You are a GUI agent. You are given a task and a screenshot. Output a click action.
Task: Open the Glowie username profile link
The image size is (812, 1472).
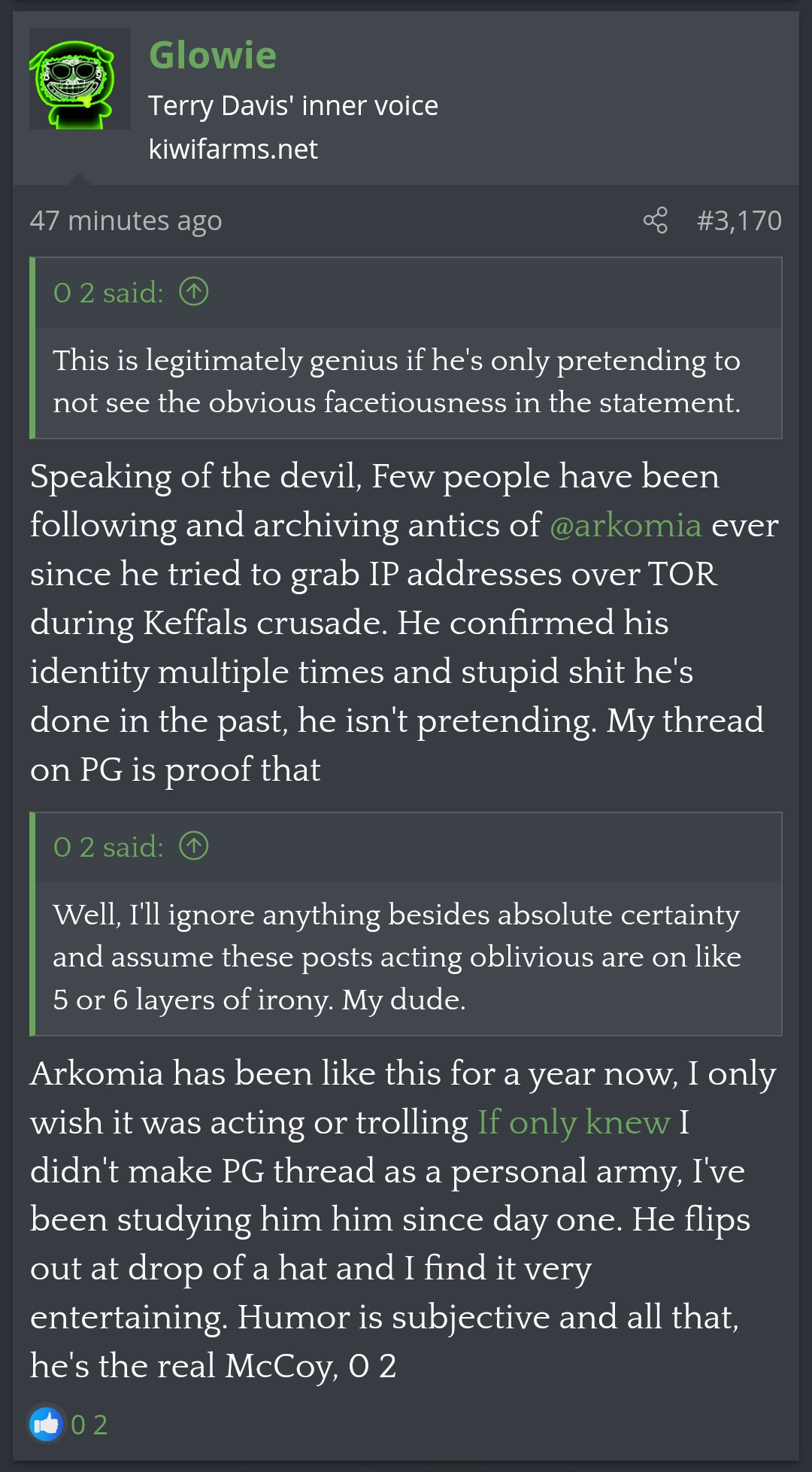[213, 55]
